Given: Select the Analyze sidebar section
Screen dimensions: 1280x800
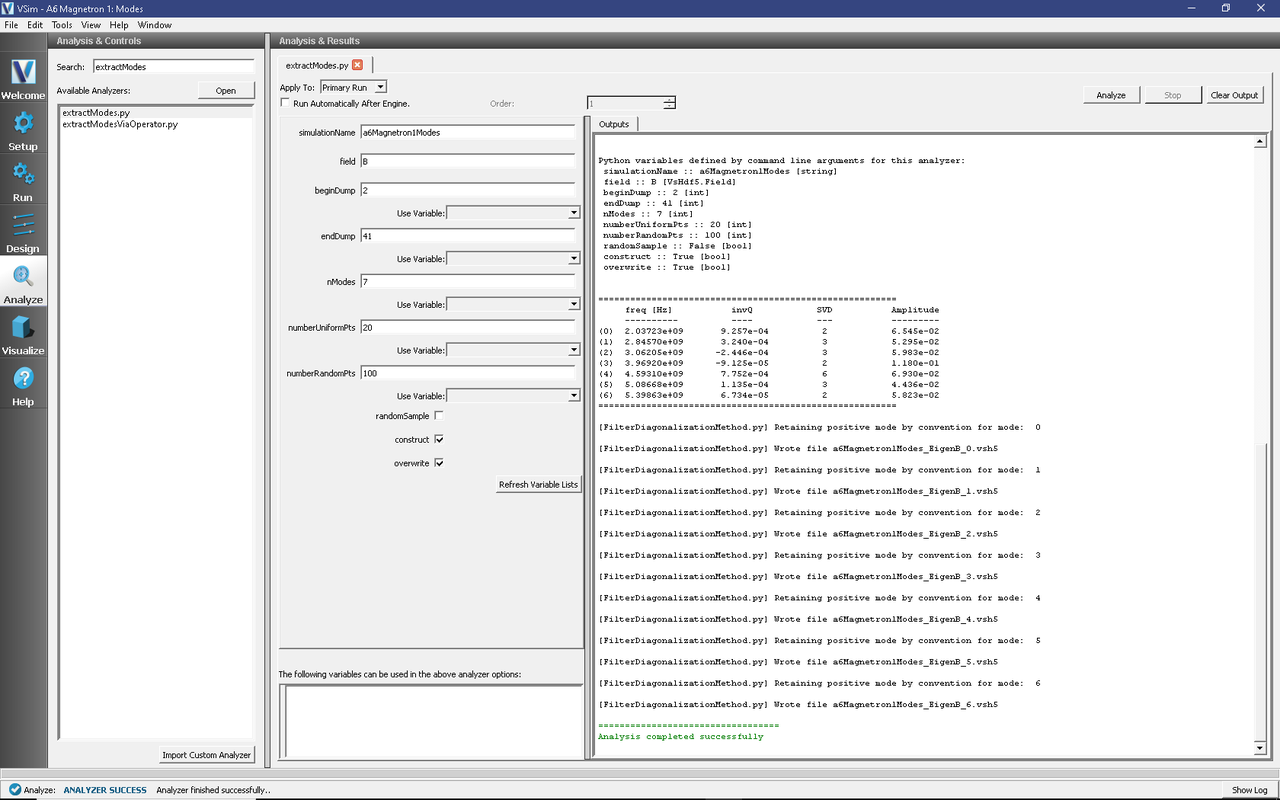Looking at the screenshot, I should 23,284.
